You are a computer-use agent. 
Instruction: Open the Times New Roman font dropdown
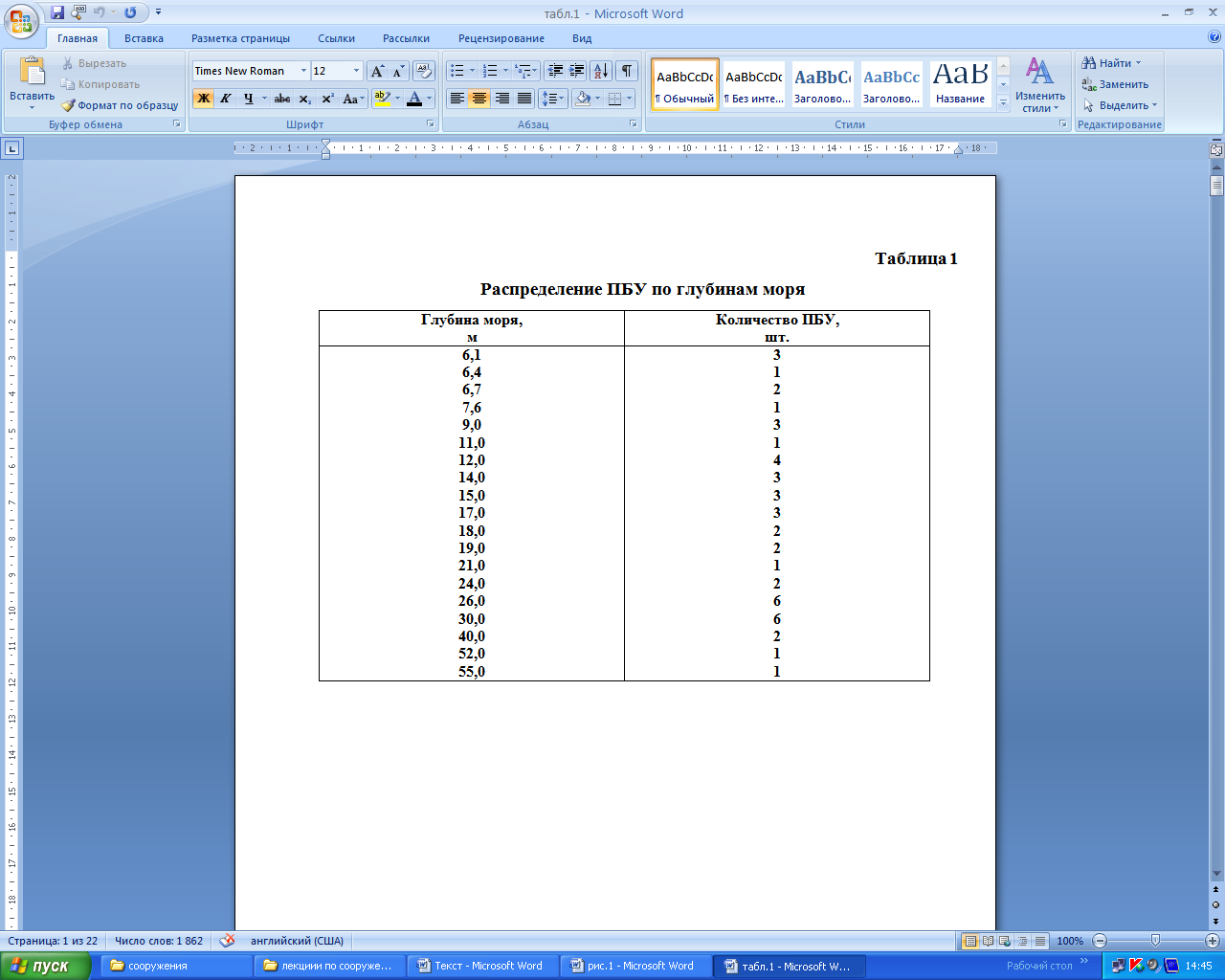coord(303,71)
